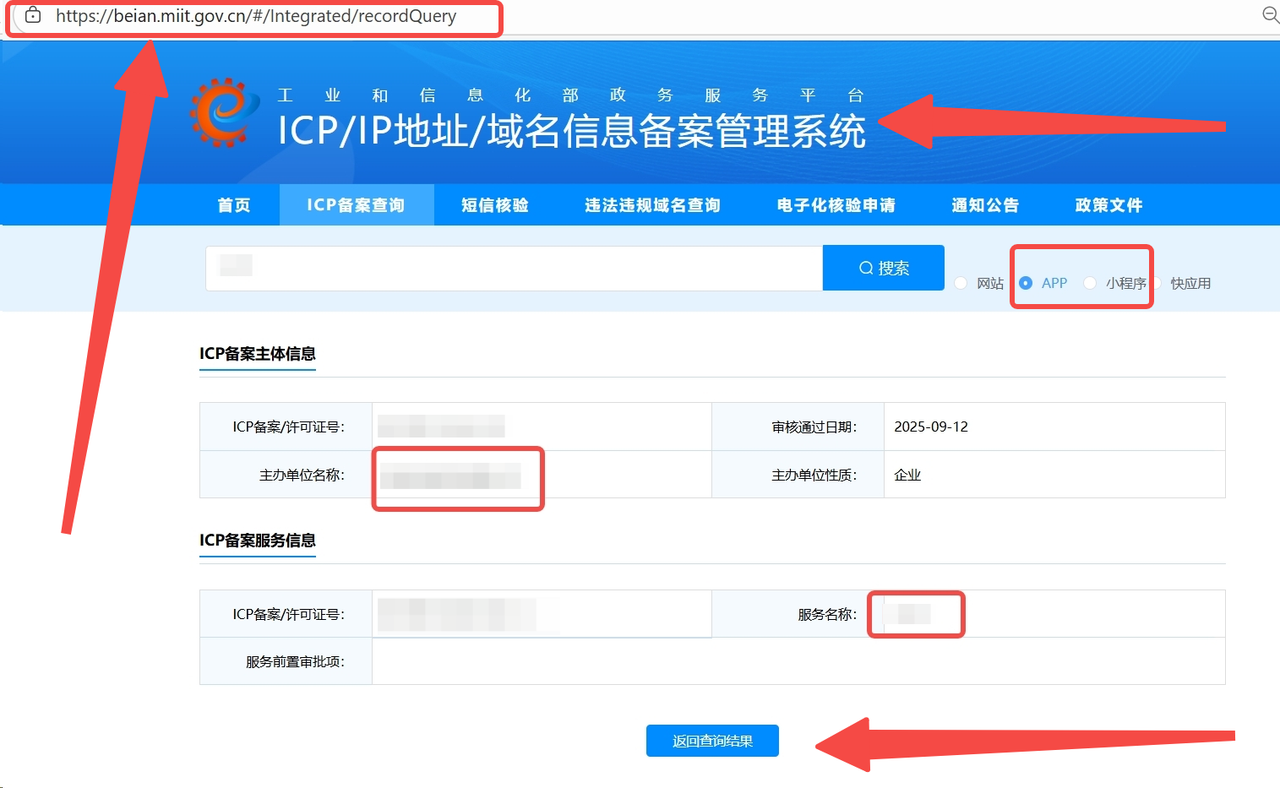This screenshot has width=1280, height=788.
Task: Go to the 首页 tab
Action: pyautogui.click(x=234, y=205)
